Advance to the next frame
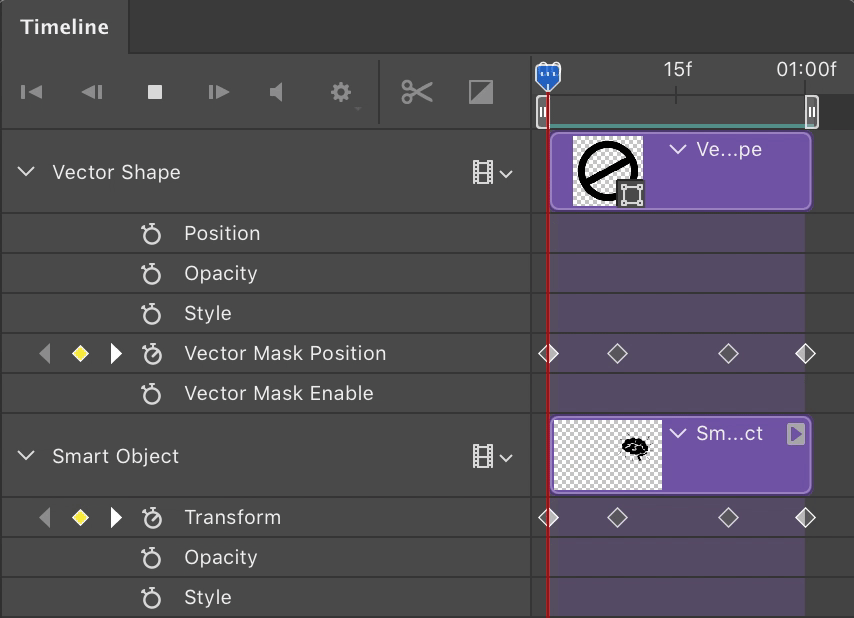Image resolution: width=854 pixels, height=618 pixels. (x=218, y=92)
